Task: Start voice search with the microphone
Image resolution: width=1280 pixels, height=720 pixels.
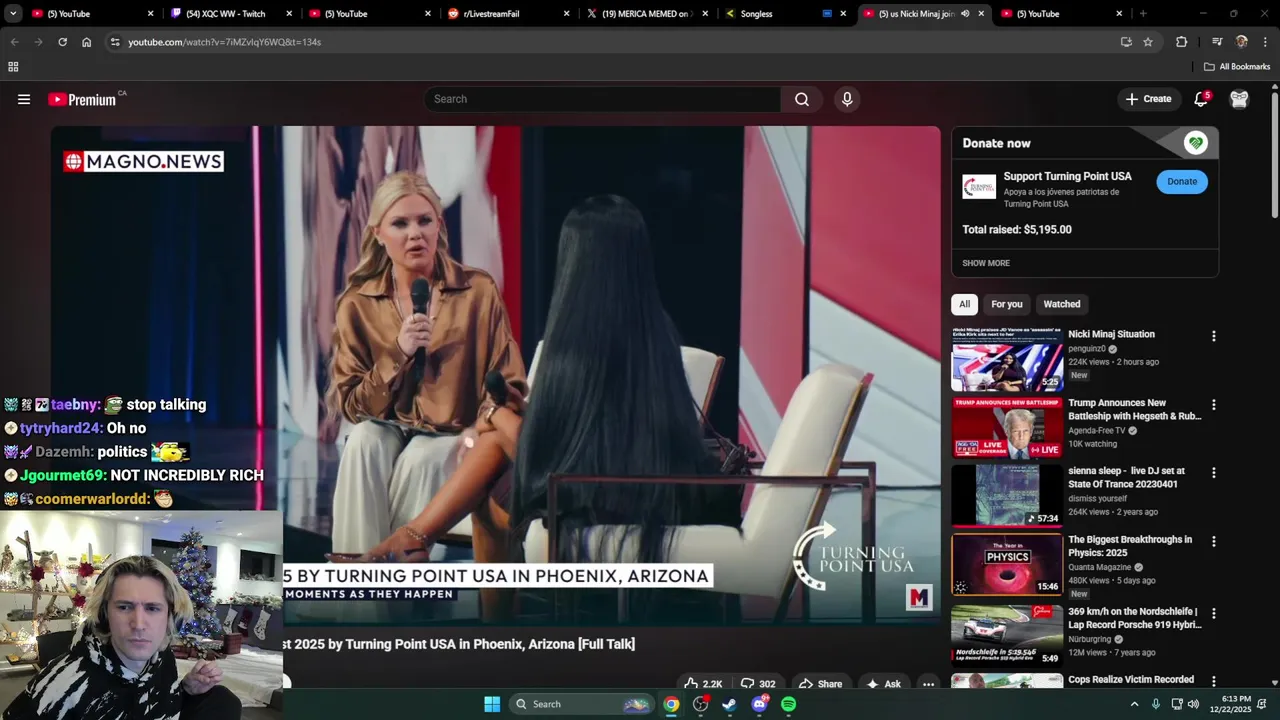Action: (x=847, y=99)
